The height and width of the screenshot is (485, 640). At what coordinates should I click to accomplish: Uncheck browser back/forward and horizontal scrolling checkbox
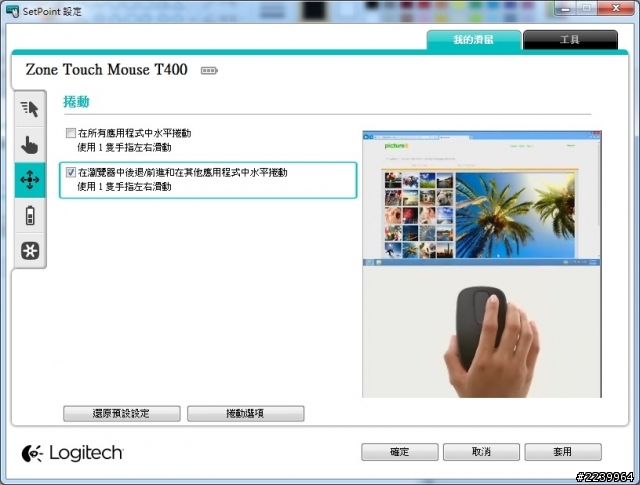(71, 172)
